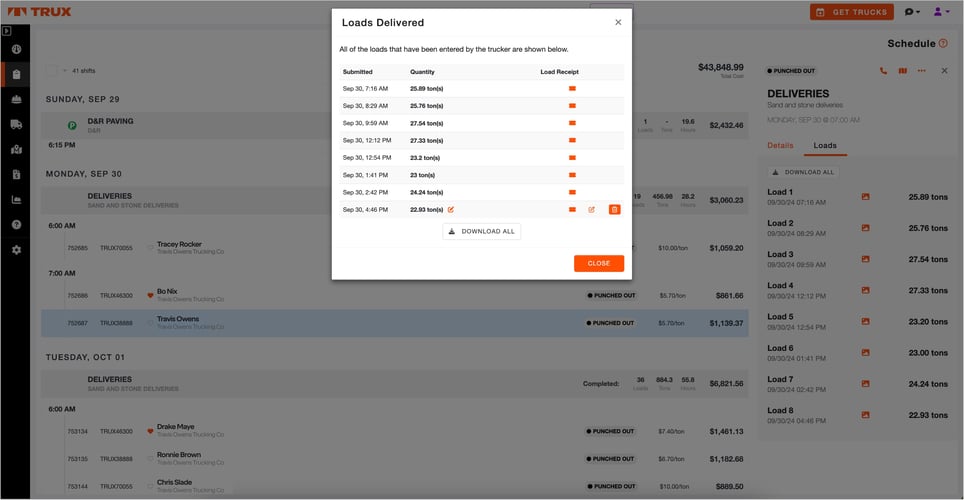
Task: Open the chat messages dropdown
Action: (912, 12)
